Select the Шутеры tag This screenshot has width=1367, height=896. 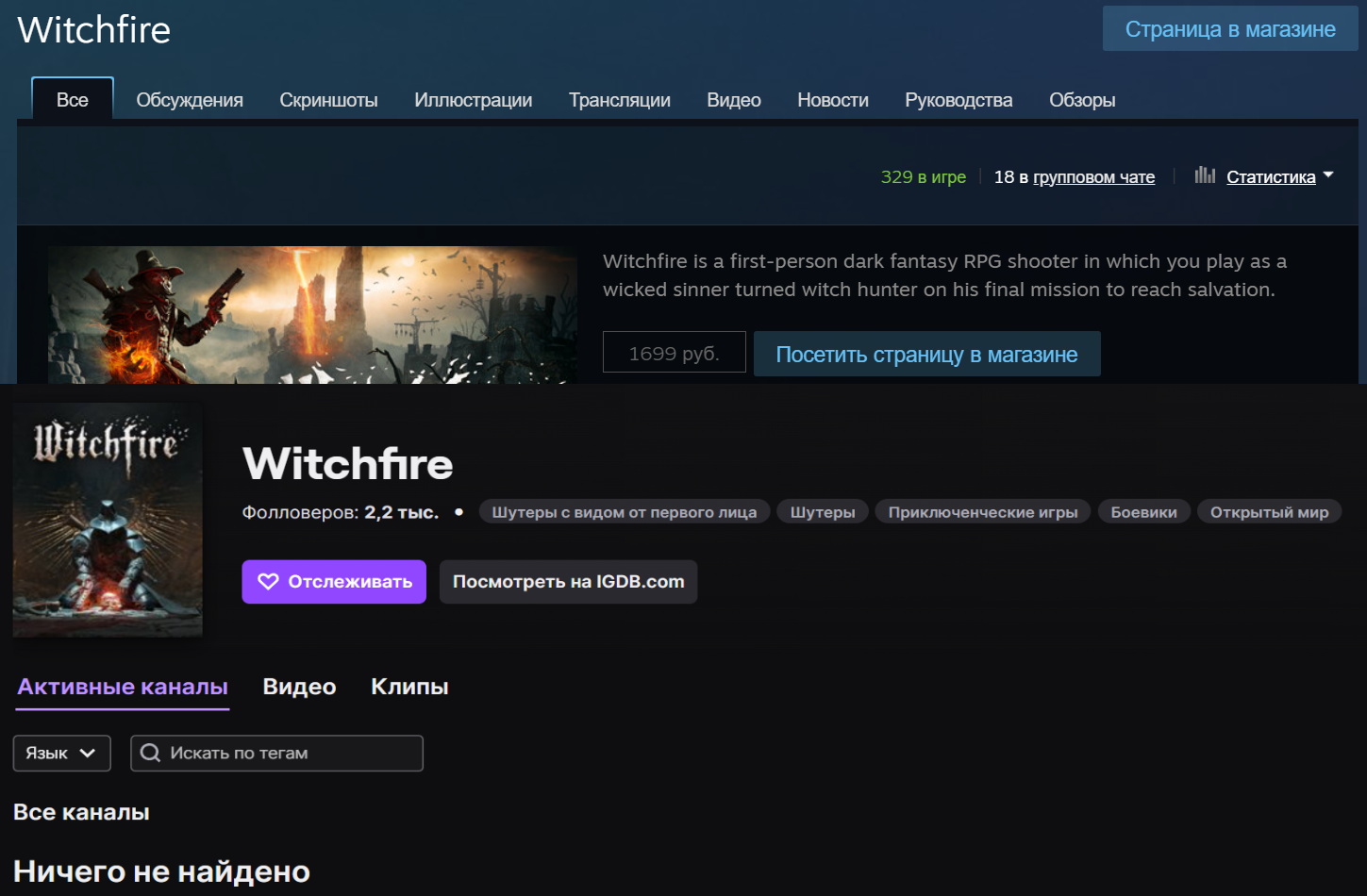click(x=823, y=512)
